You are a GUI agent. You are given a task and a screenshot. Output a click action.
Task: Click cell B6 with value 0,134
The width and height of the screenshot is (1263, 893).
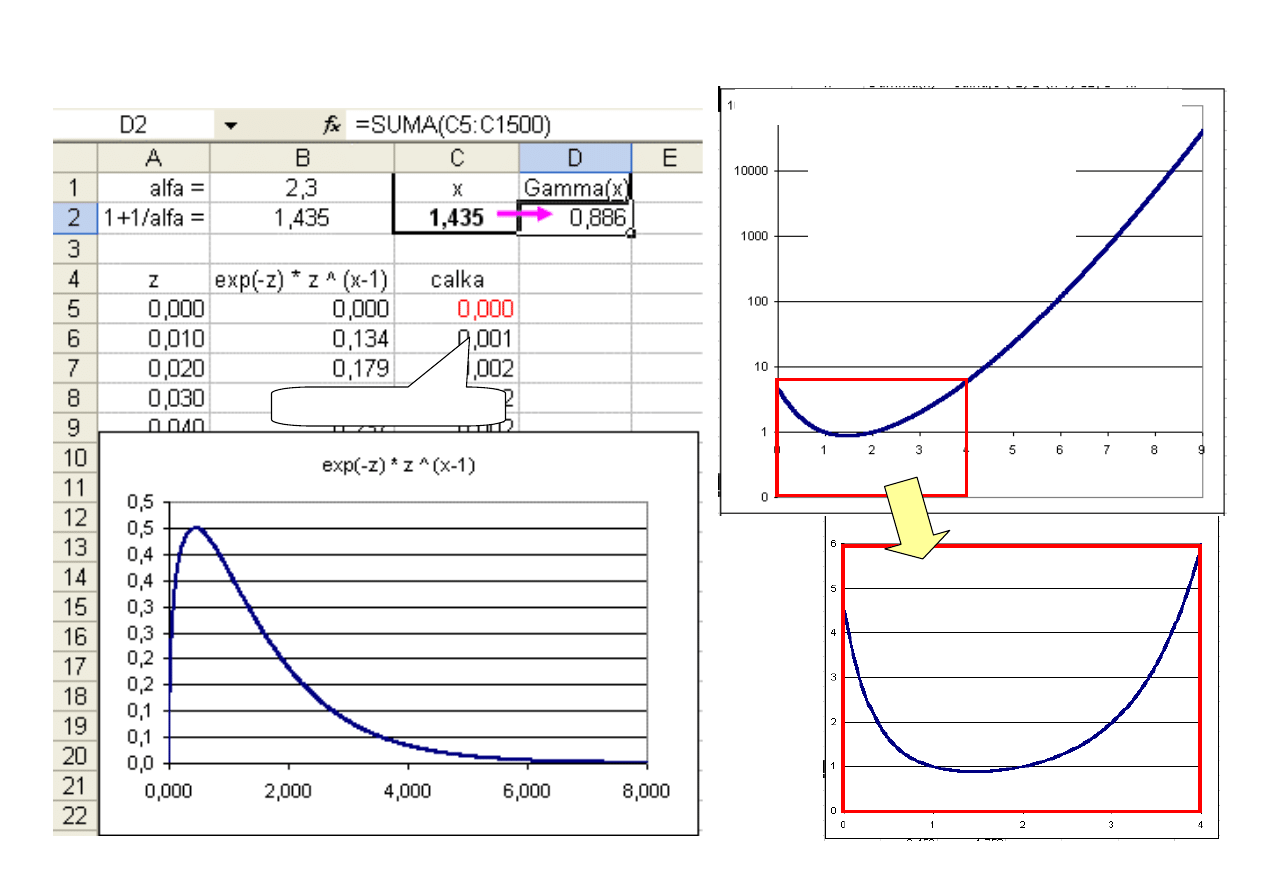point(302,337)
